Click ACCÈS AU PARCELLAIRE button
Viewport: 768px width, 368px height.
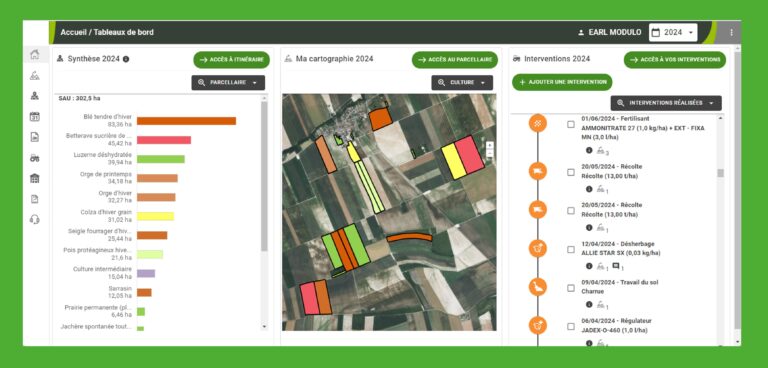(455, 60)
